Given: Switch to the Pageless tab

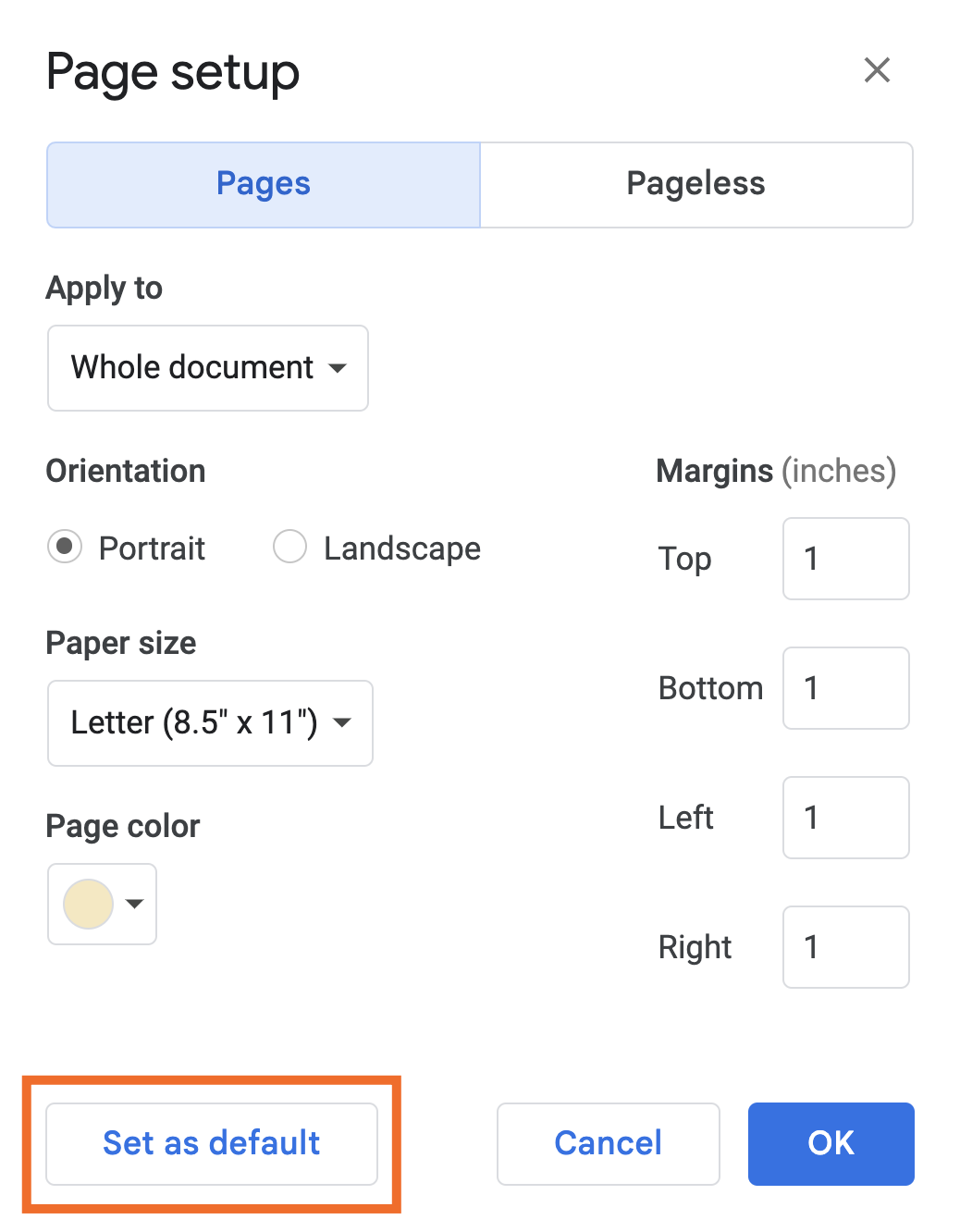Looking at the screenshot, I should (695, 184).
